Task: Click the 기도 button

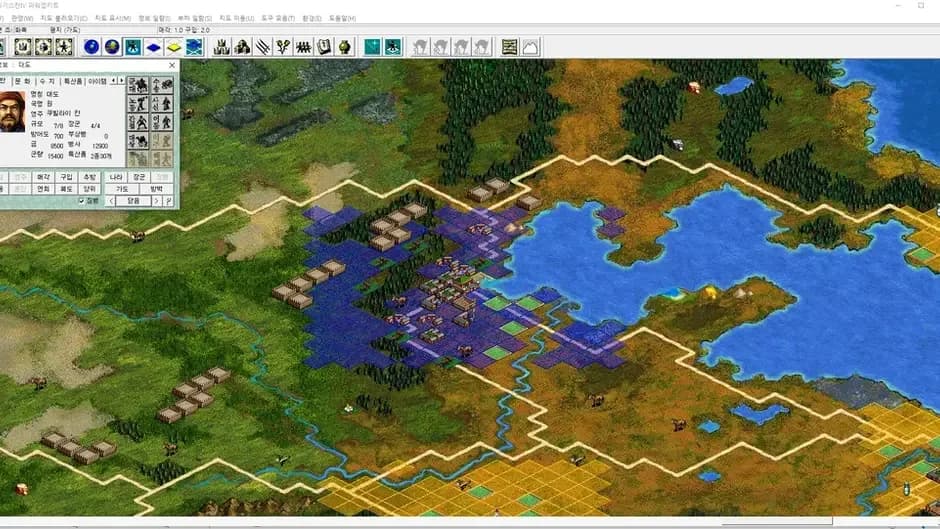Action: pyautogui.click(x=122, y=189)
